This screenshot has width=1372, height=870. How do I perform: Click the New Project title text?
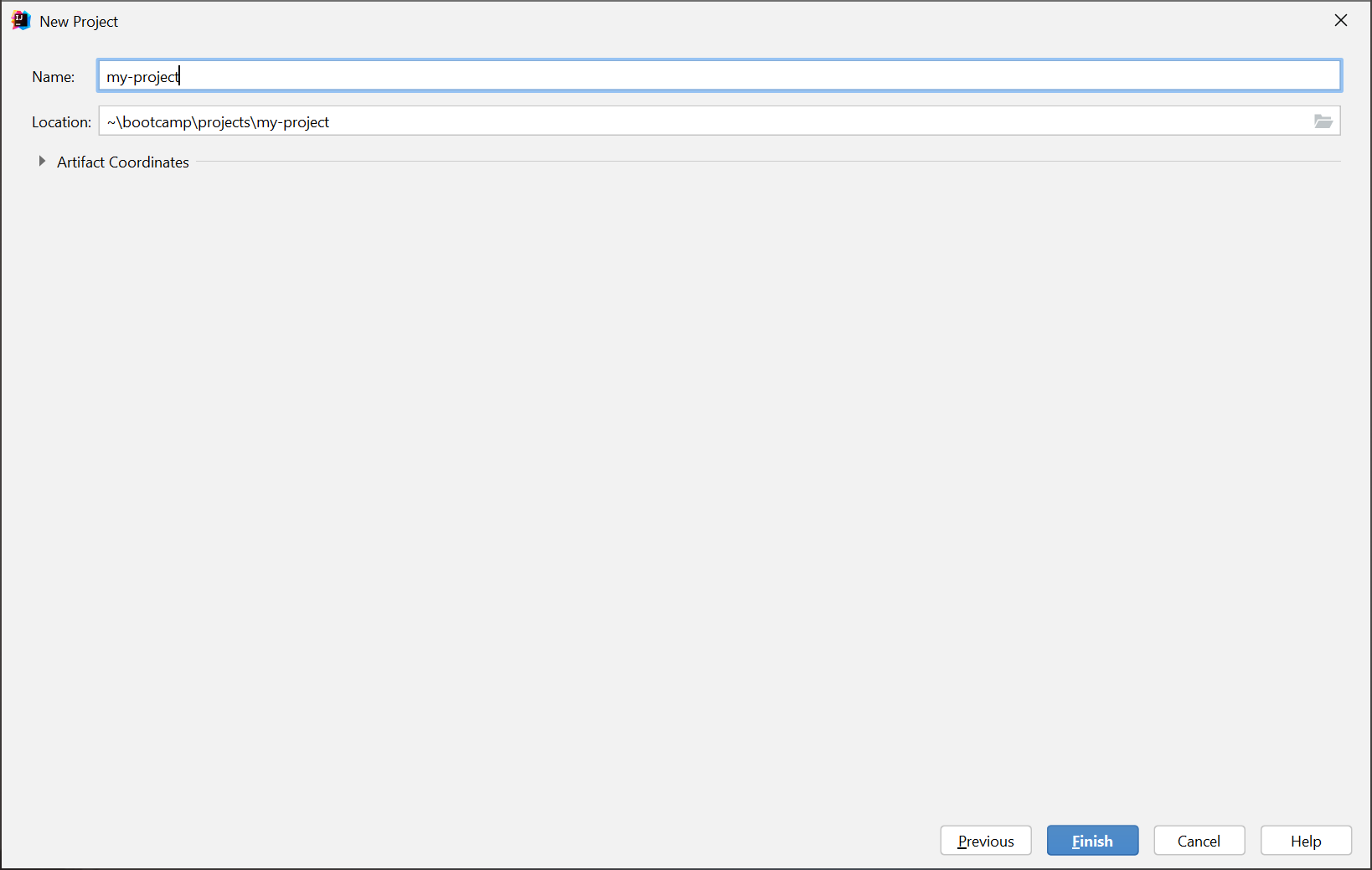click(79, 22)
